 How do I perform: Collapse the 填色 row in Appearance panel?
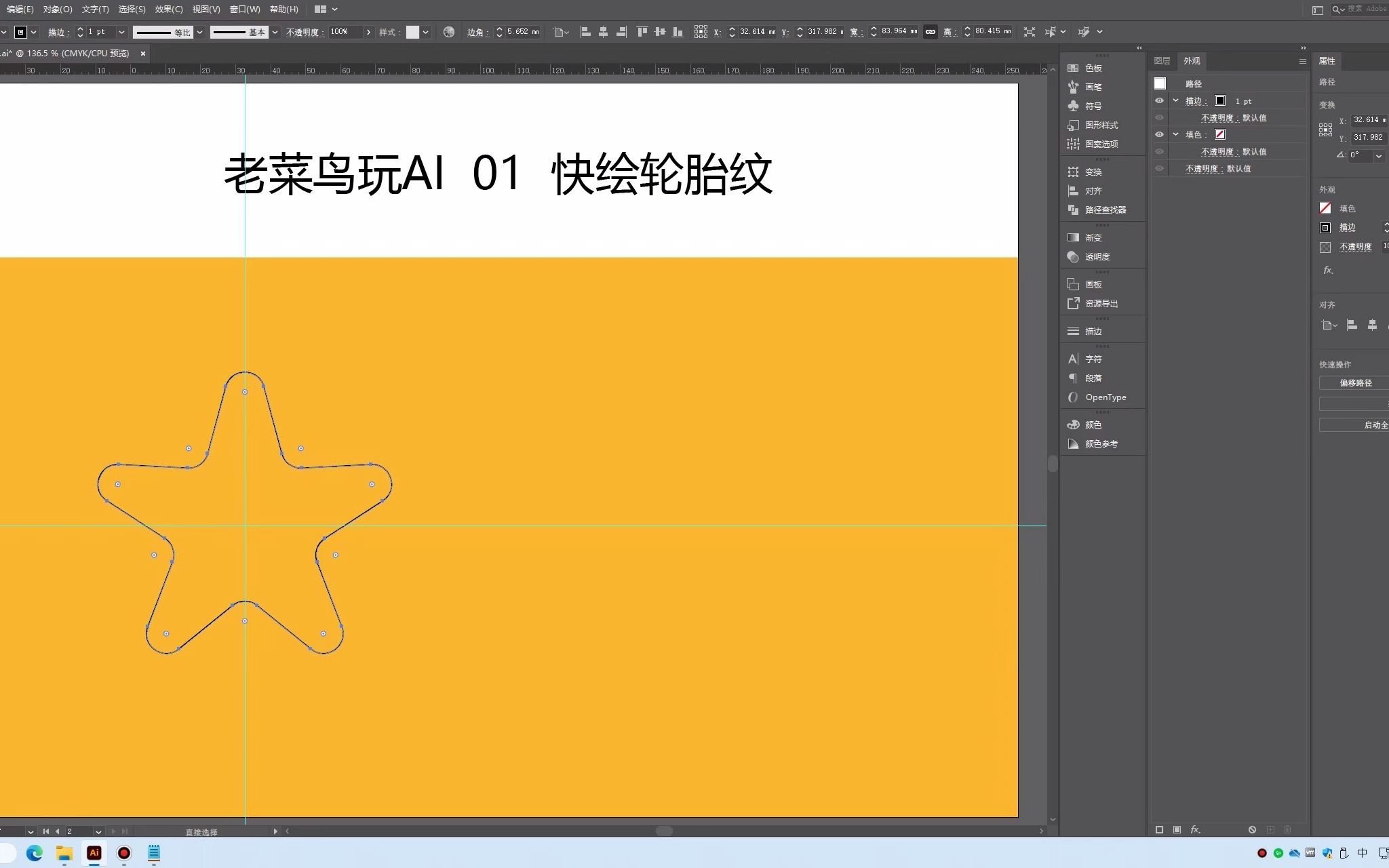(x=1175, y=134)
